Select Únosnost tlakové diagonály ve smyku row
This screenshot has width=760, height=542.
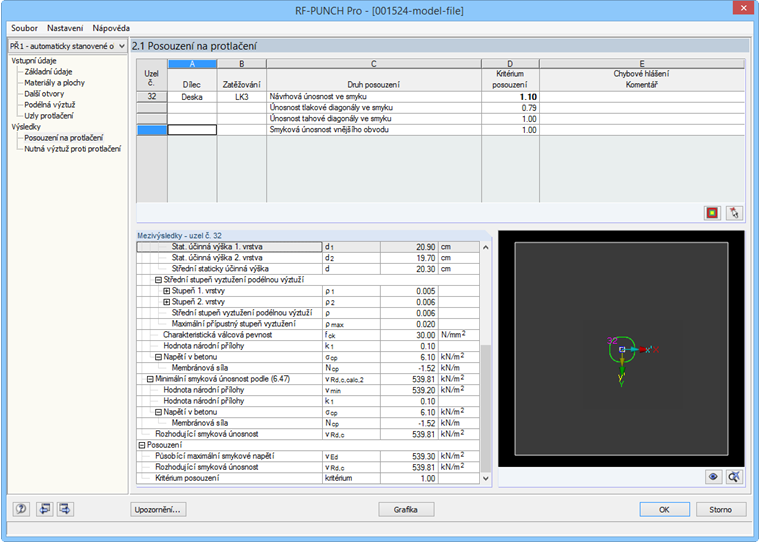(x=374, y=108)
